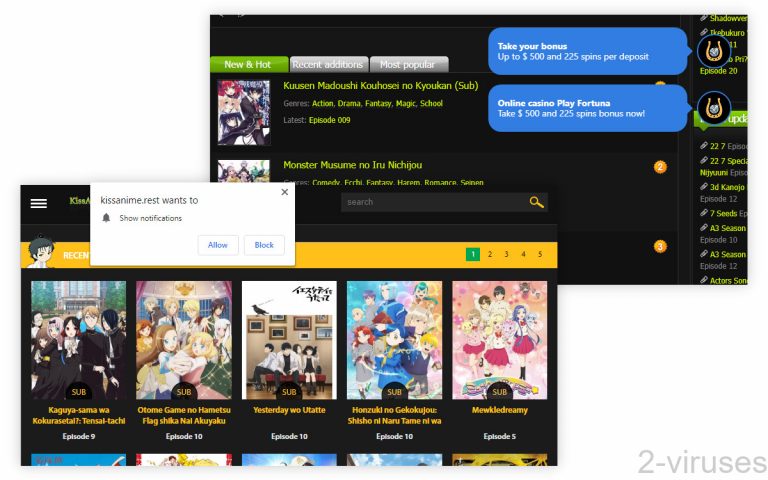
Task: Filter by Drama genre link
Action: (349, 103)
